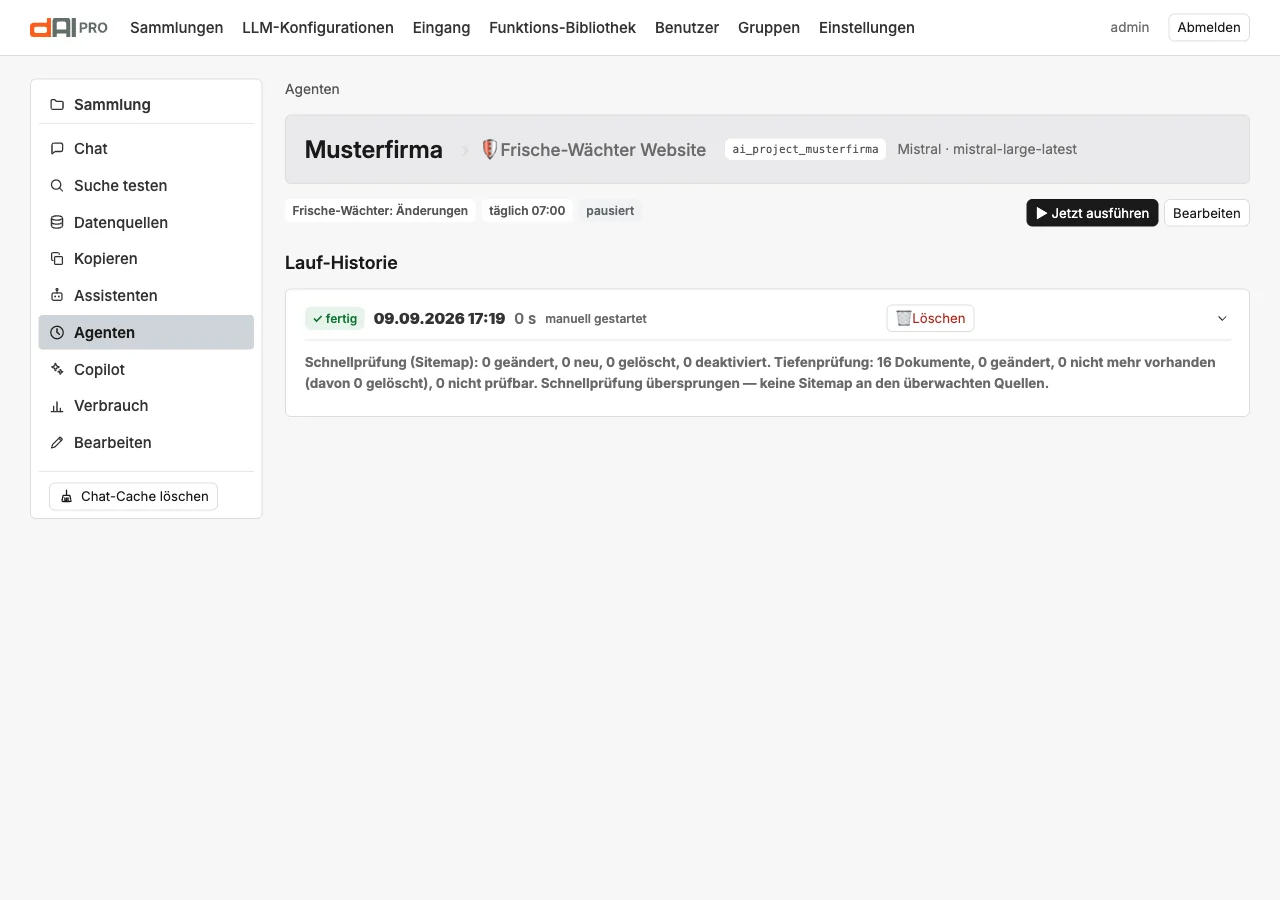Screen dimensions: 1280x900
Task: Click the manuell gestartet label
Action: click(596, 319)
